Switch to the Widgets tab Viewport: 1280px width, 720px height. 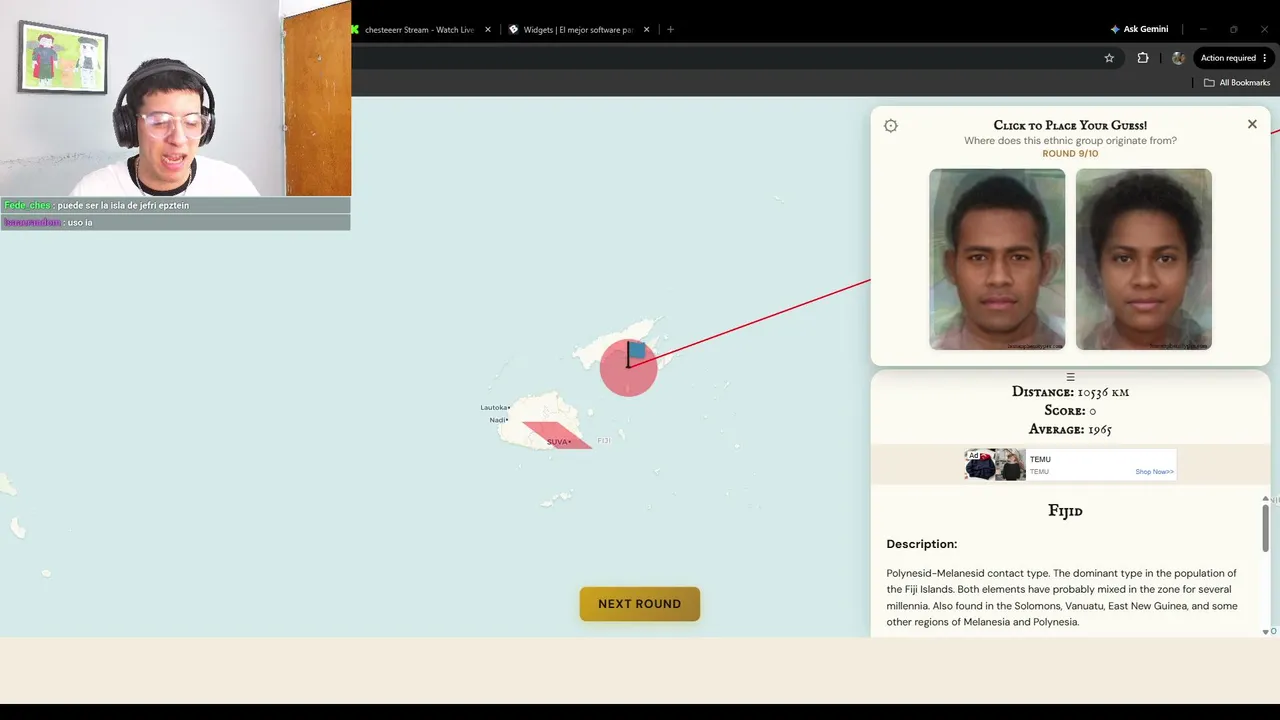tap(578, 30)
